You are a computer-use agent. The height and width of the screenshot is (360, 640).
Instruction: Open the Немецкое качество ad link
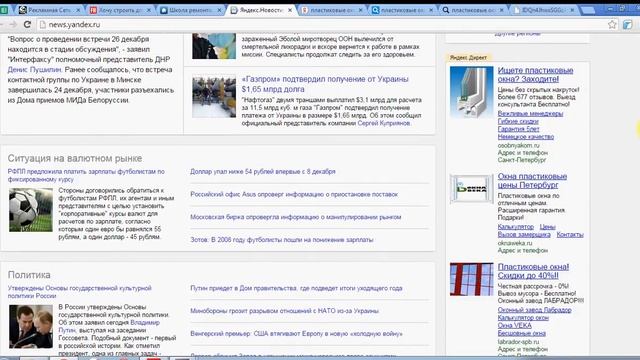tap(526, 137)
